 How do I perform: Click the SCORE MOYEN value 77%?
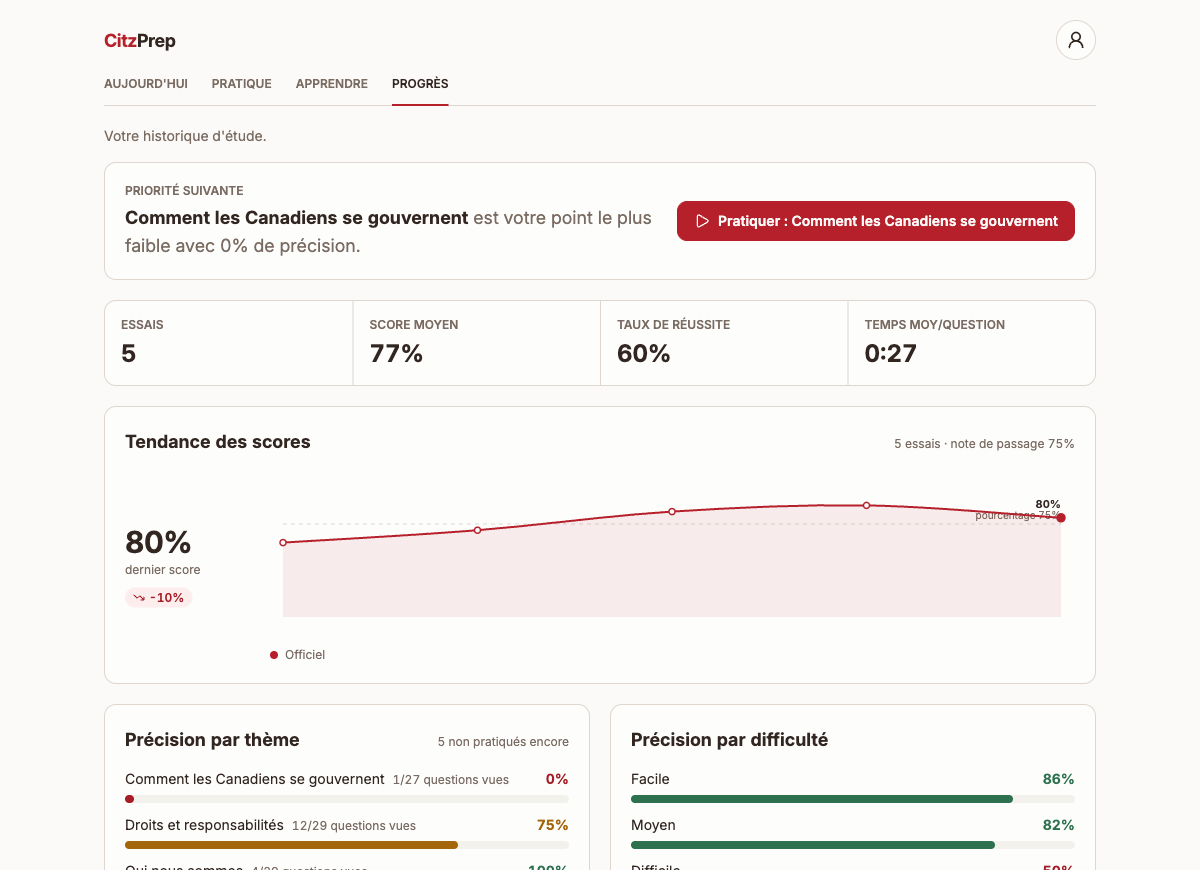pos(396,353)
